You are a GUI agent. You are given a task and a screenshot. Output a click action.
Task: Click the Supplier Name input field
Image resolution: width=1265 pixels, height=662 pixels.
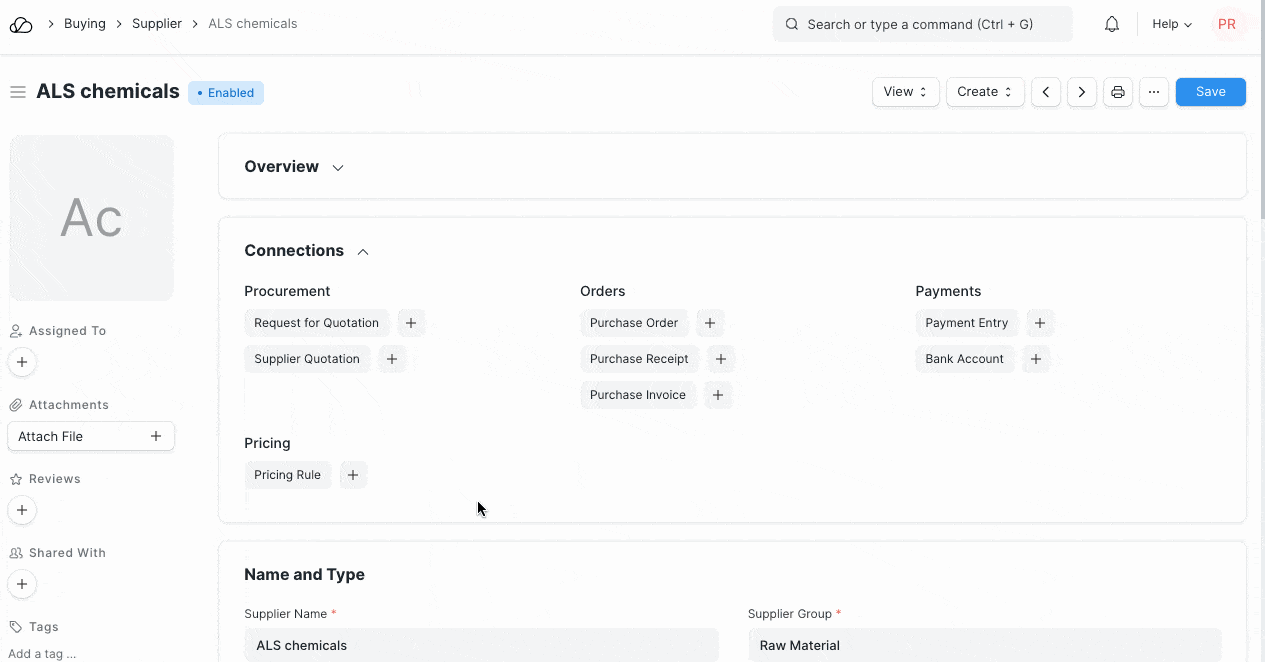tap(481, 645)
